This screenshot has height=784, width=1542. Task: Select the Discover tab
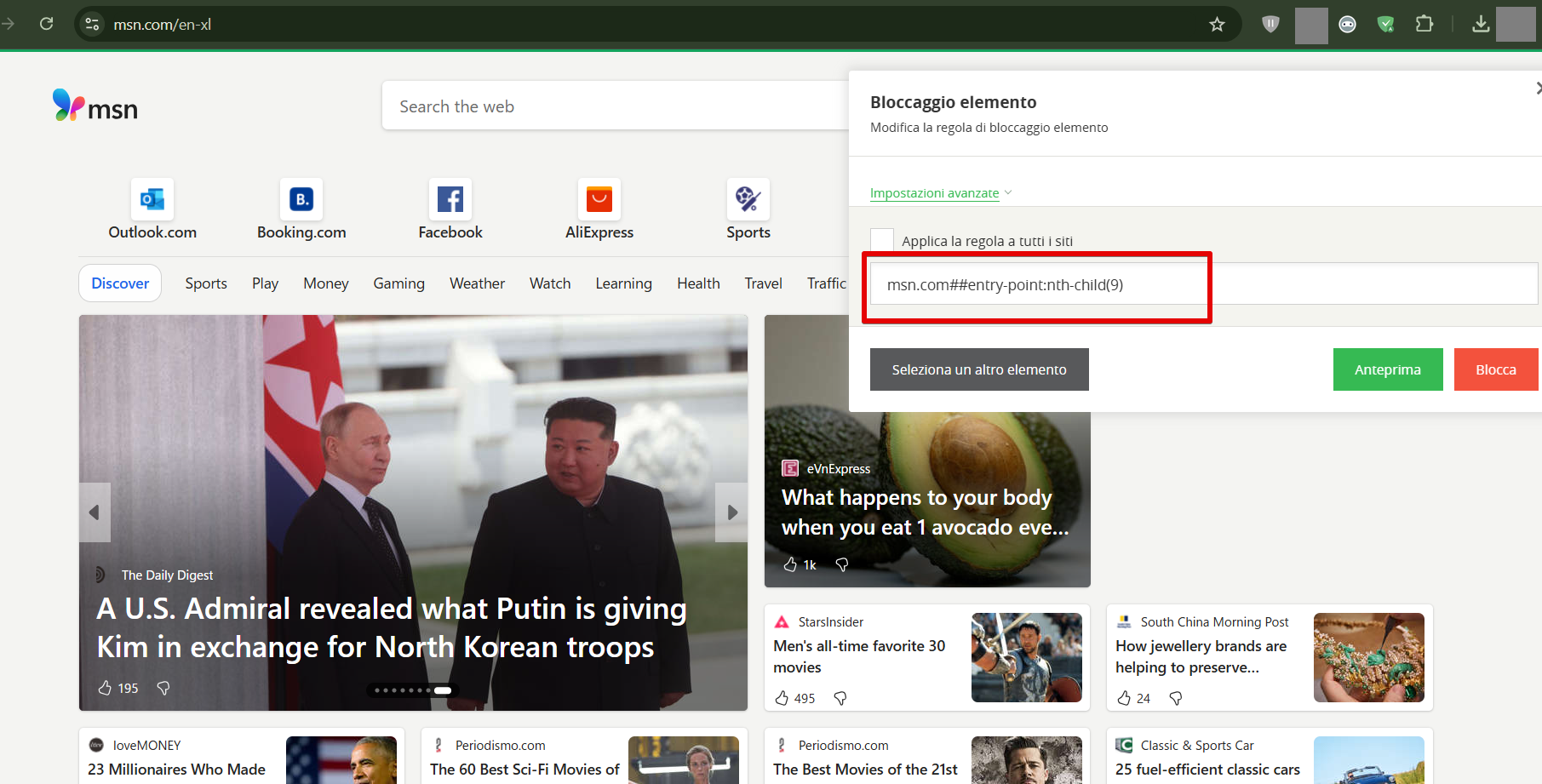(120, 283)
